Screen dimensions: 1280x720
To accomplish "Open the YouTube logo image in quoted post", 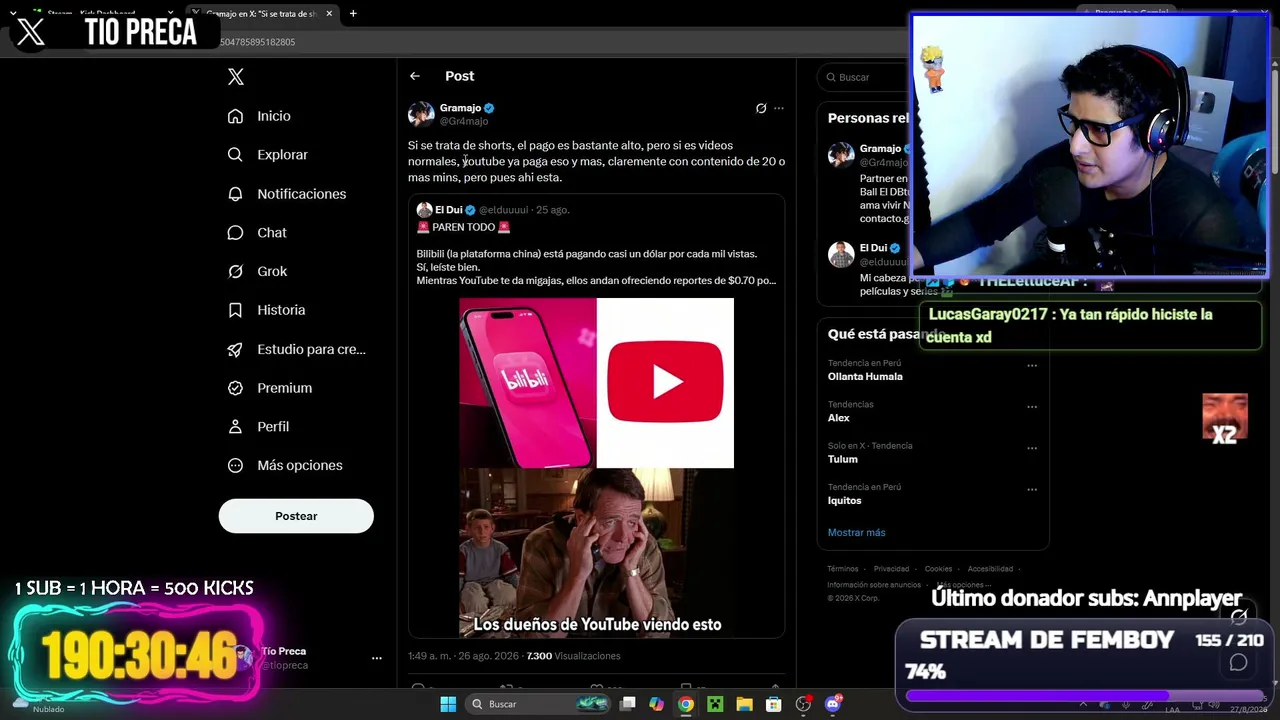I will 665,383.
